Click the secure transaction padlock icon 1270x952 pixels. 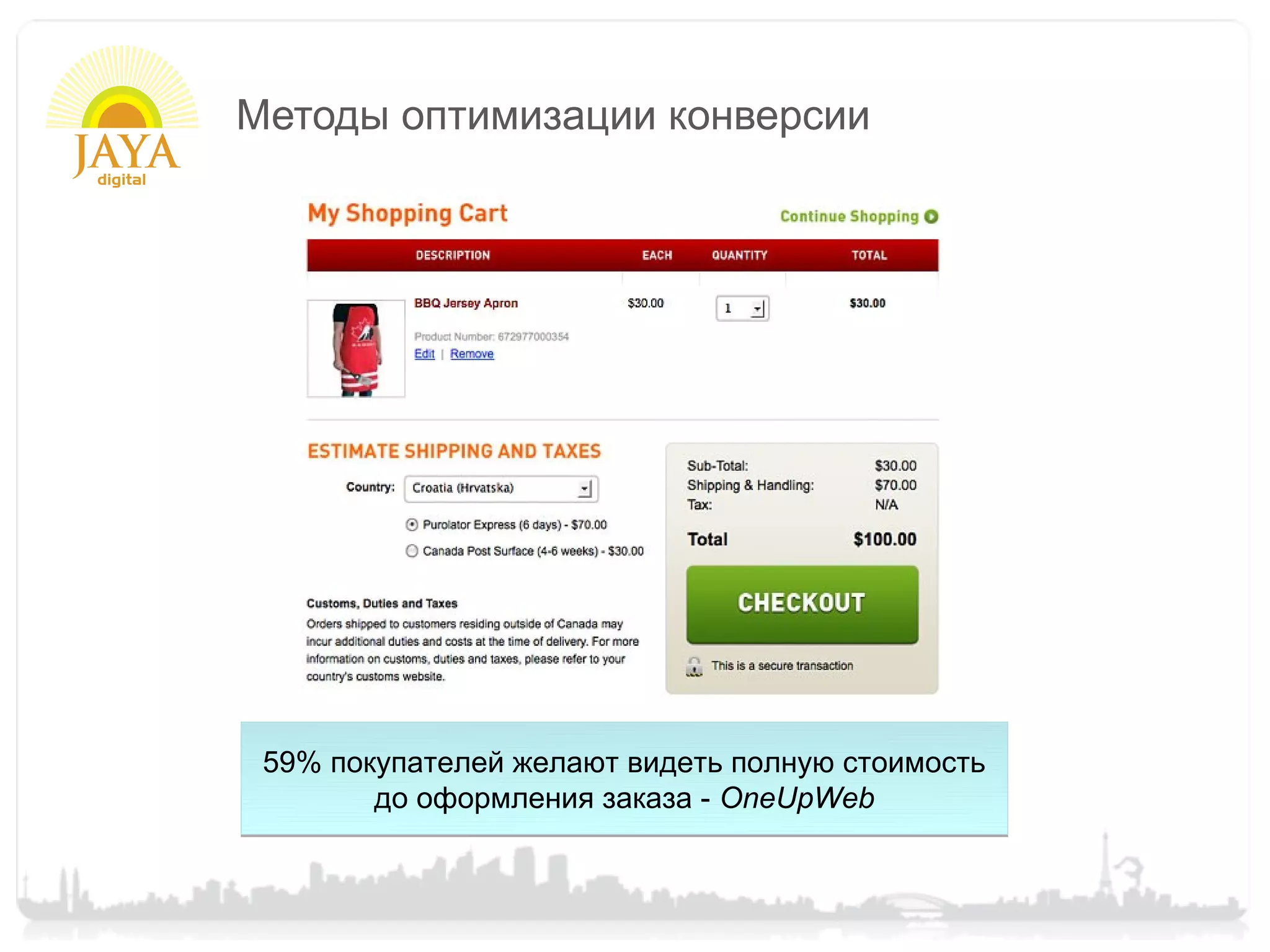point(695,666)
